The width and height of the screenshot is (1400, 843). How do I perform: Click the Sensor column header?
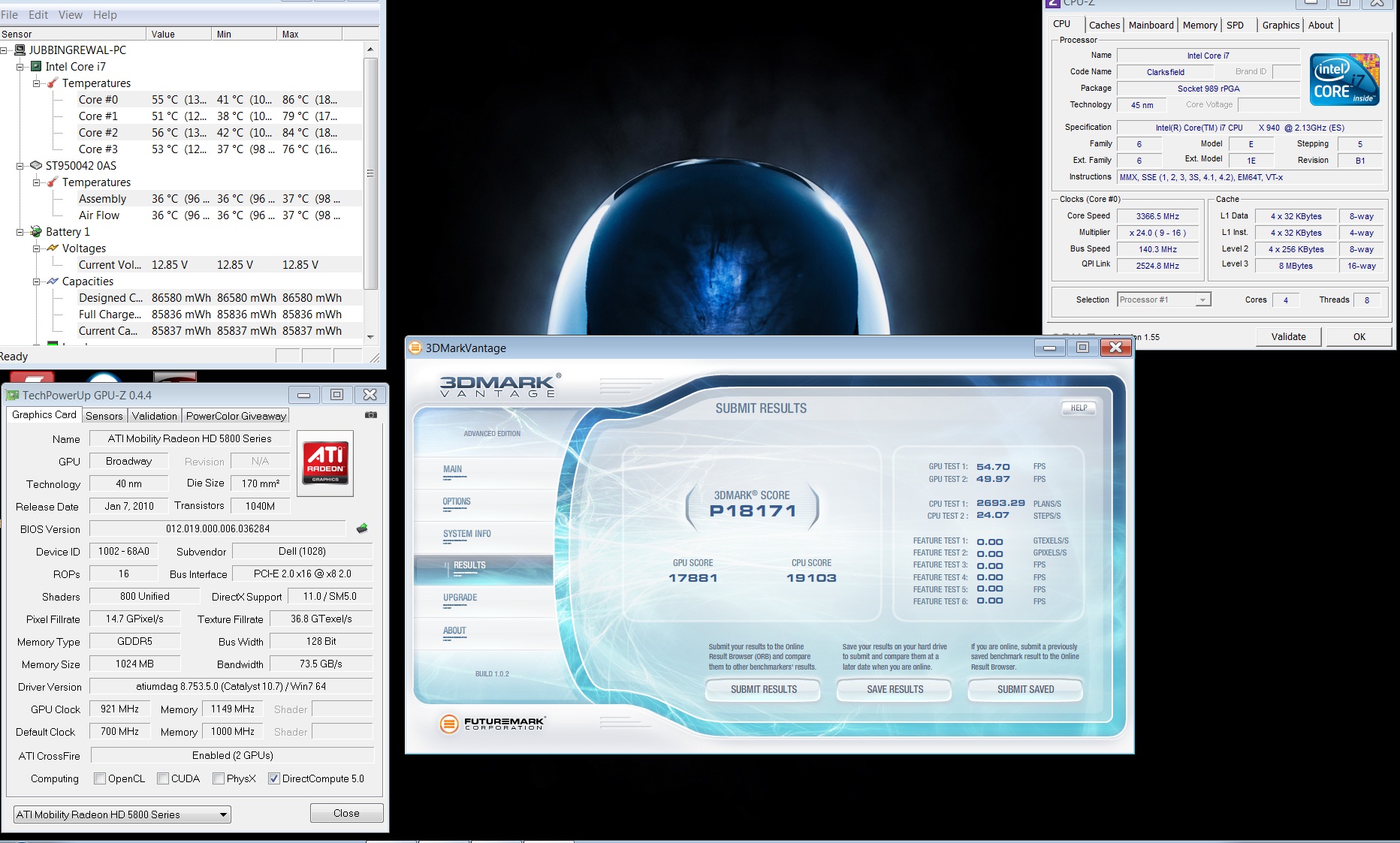tap(73, 34)
